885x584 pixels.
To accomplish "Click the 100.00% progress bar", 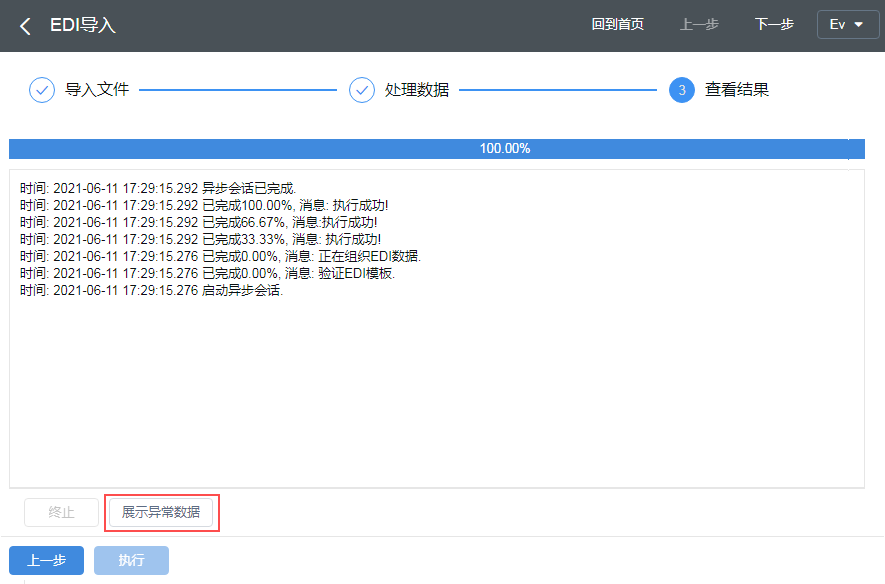I will pyautogui.click(x=436, y=149).
